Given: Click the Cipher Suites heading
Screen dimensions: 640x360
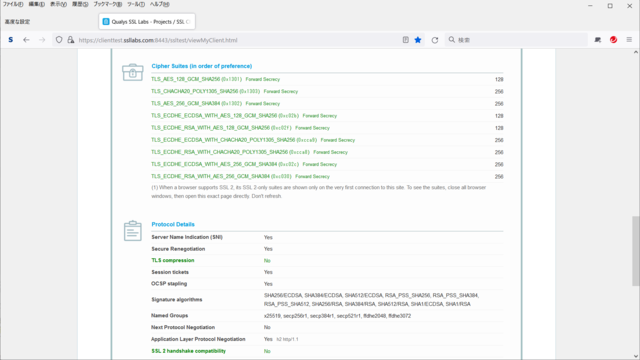Looking at the screenshot, I should [x=202, y=66].
